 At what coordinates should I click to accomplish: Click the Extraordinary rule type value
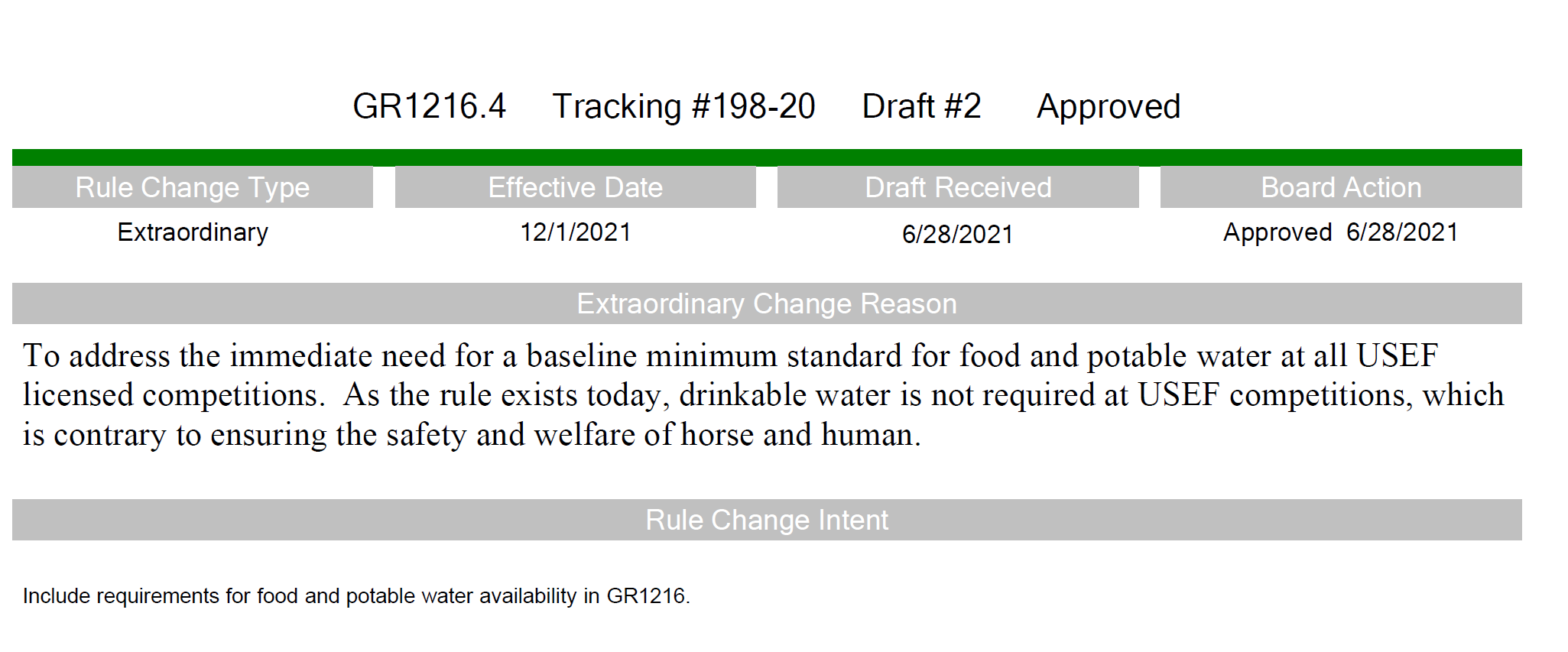193,232
